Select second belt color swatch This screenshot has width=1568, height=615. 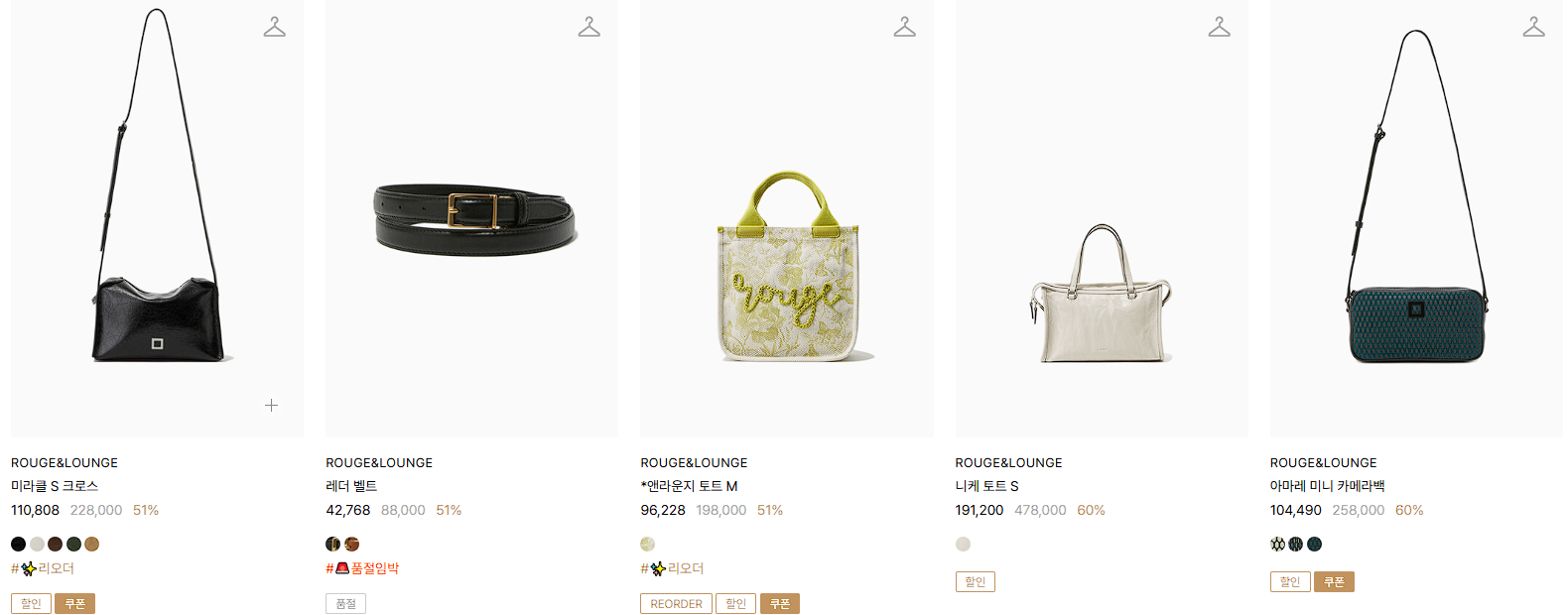pyautogui.click(x=351, y=544)
